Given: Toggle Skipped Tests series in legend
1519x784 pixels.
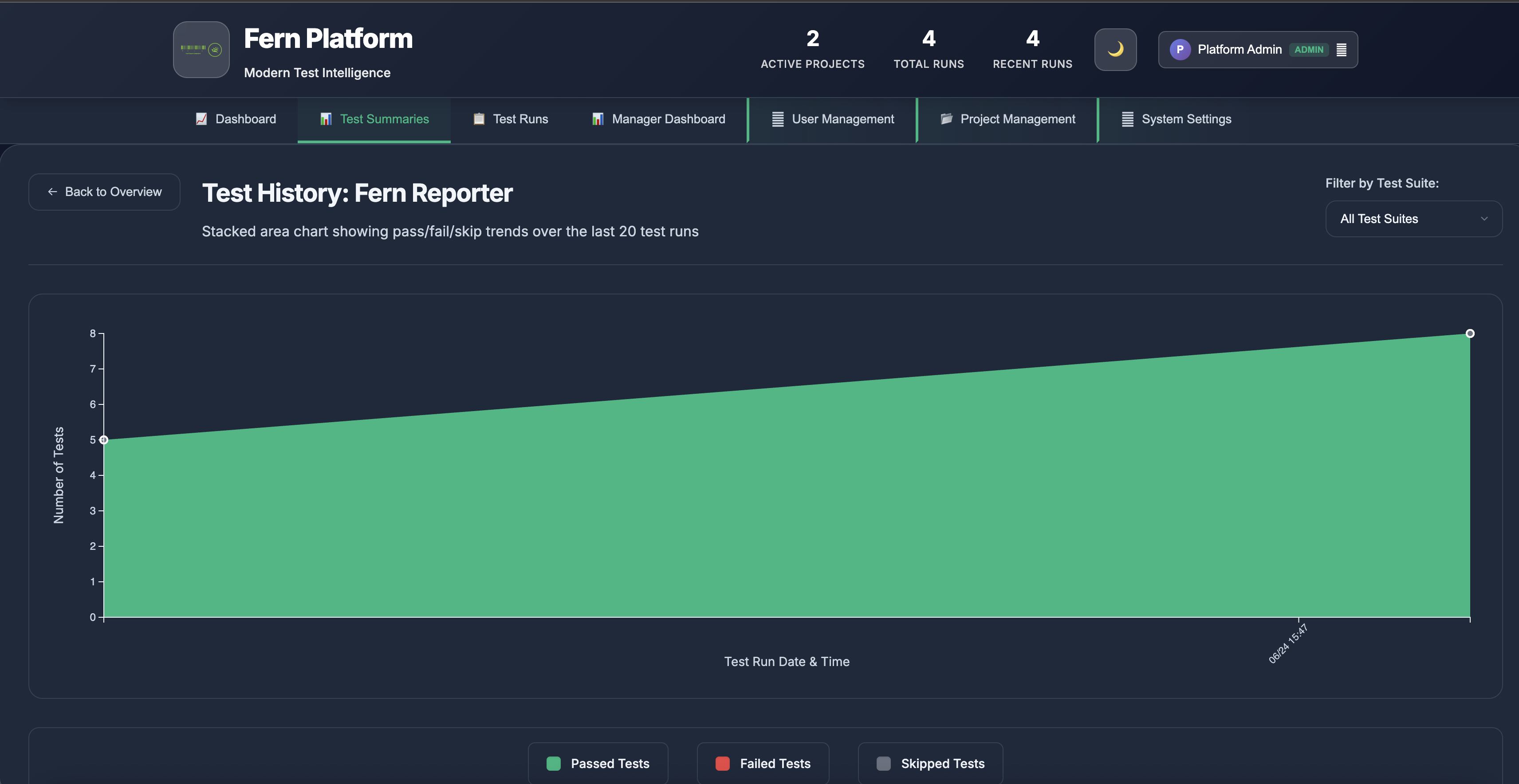Looking at the screenshot, I should pos(930,763).
